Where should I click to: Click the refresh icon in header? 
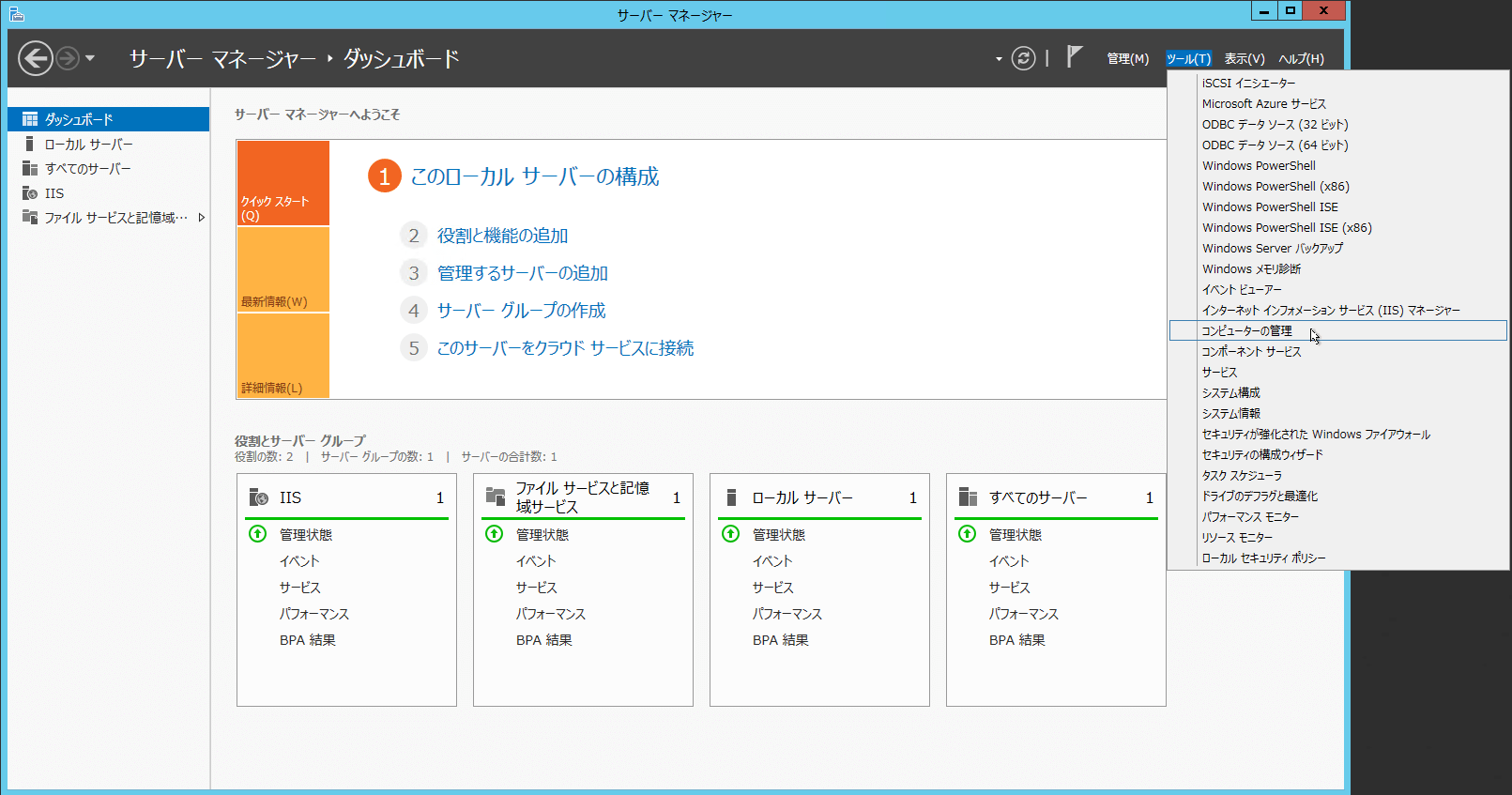(1023, 58)
